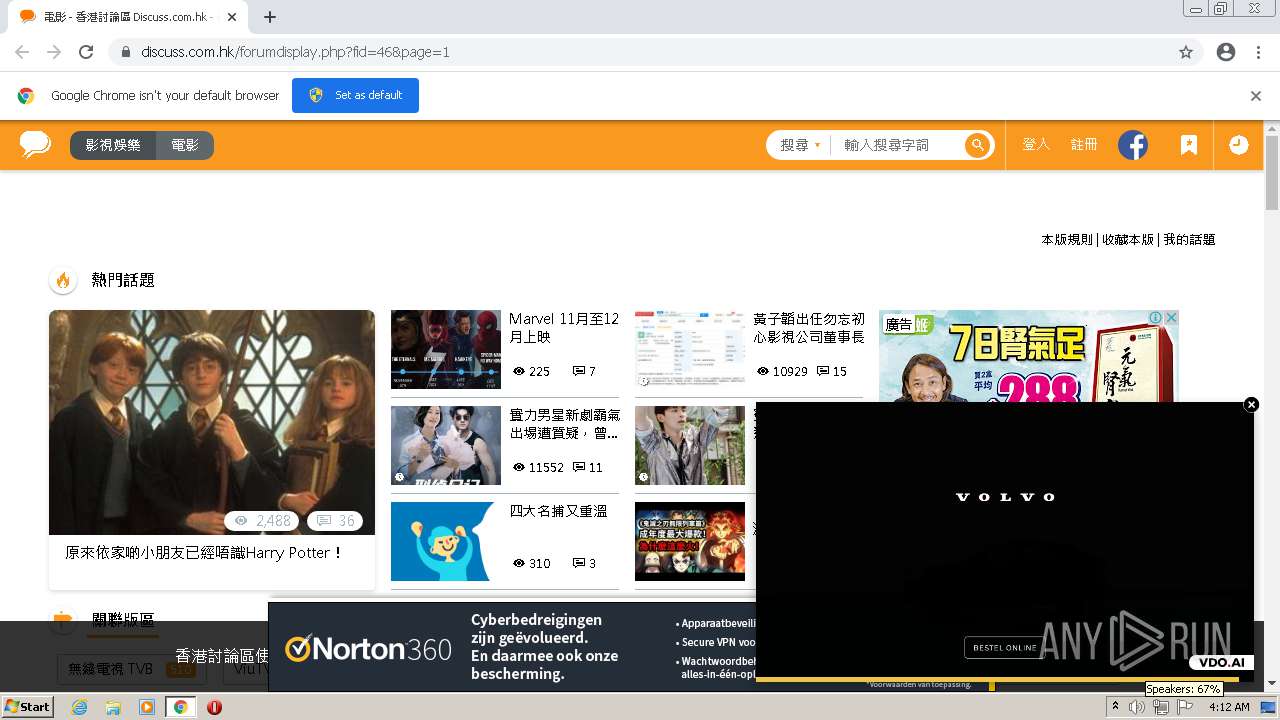The height and width of the screenshot is (720, 1280).
Task: Click the page vertical scrollbar thumb
Action: [1272, 173]
